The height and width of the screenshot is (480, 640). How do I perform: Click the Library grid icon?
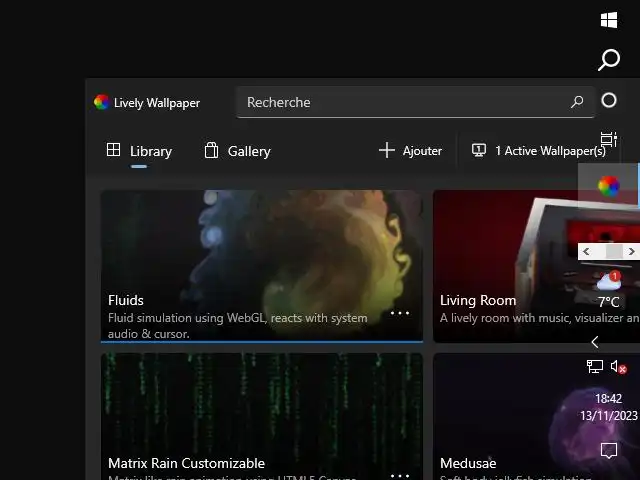coord(113,150)
